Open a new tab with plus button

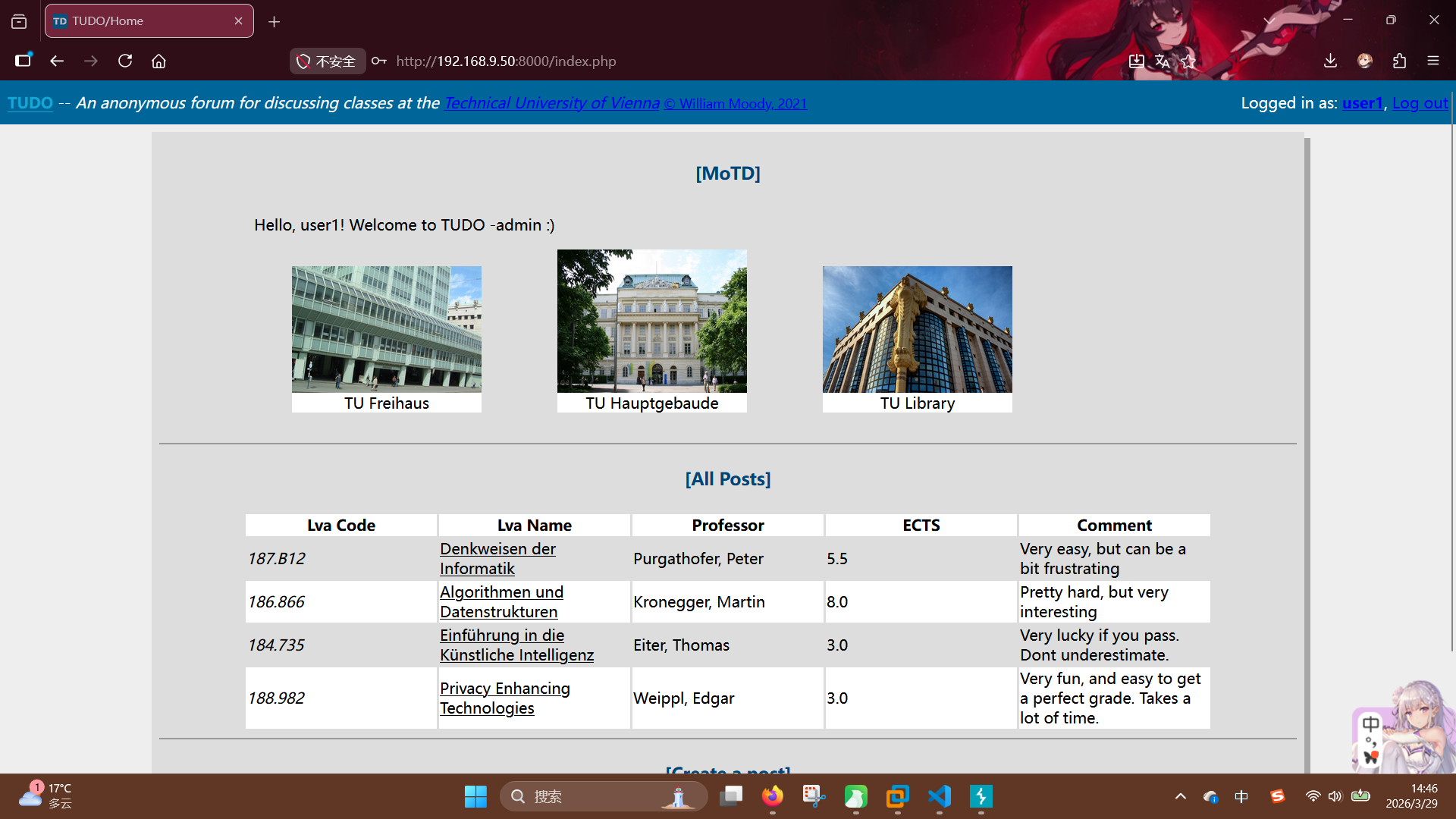[274, 22]
